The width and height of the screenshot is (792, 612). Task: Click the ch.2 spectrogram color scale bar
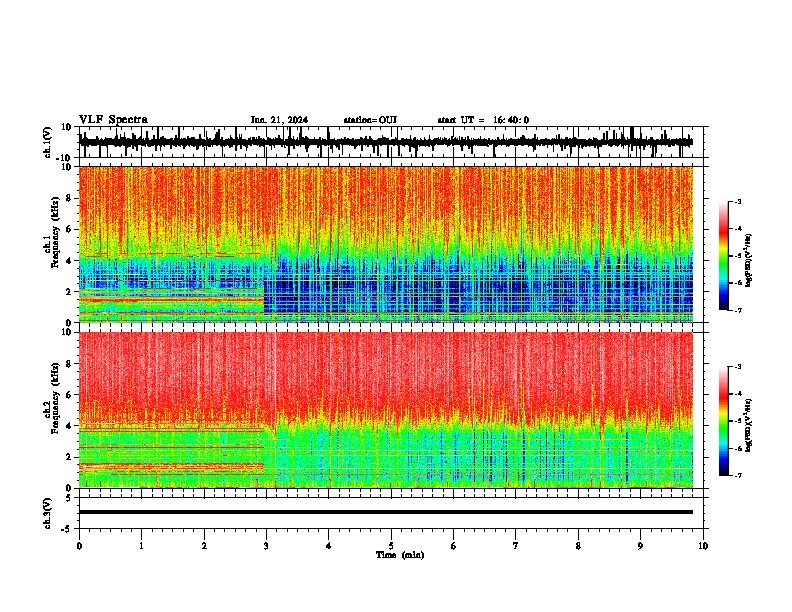(x=724, y=421)
